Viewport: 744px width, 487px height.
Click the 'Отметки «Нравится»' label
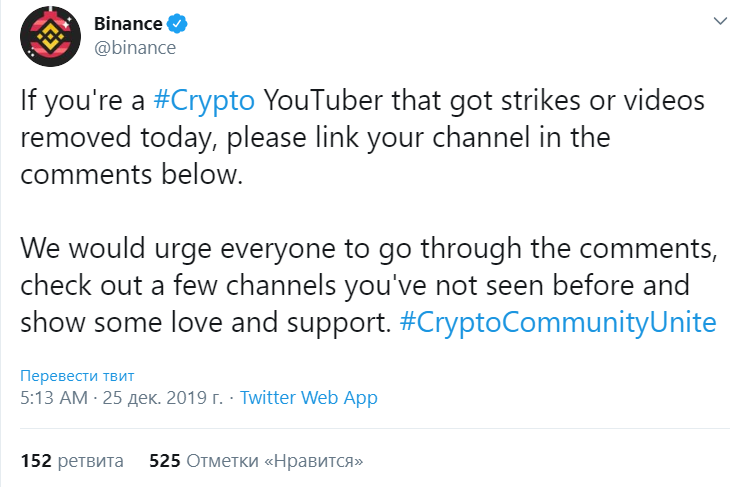pos(275,460)
